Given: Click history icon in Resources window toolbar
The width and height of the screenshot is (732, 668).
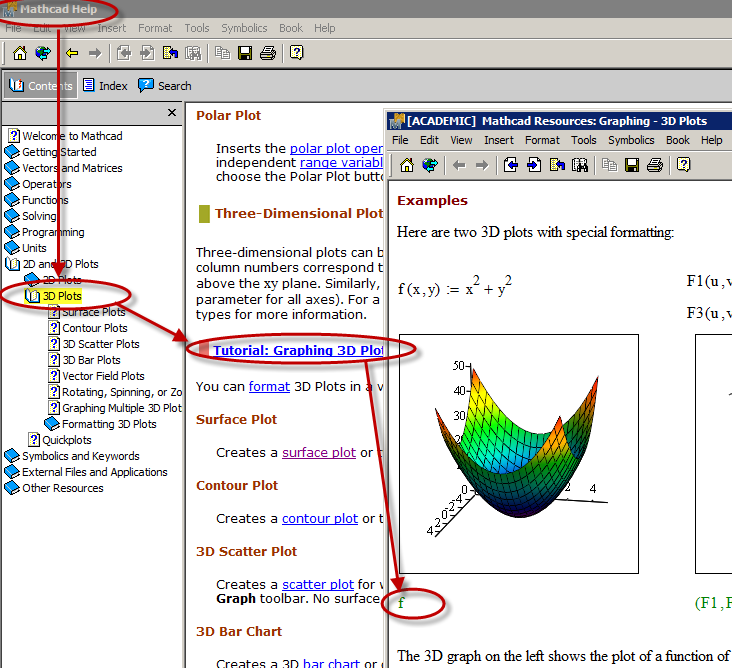Looking at the screenshot, I should (x=557, y=165).
